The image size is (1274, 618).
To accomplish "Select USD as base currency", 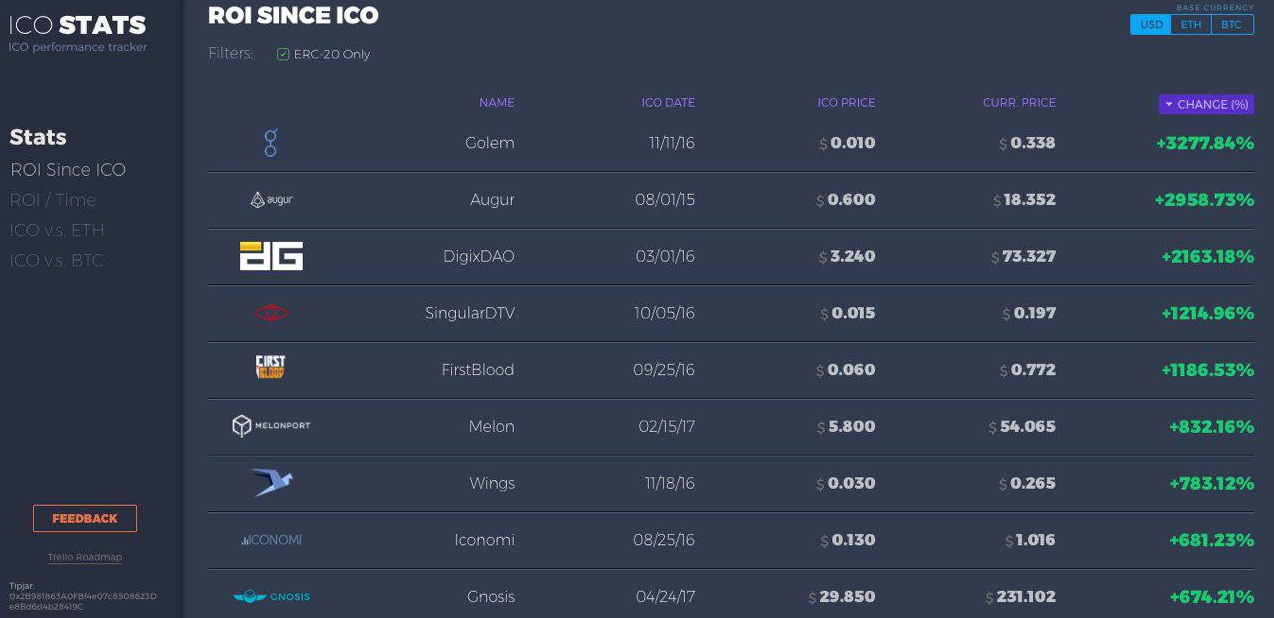I will 1151,24.
